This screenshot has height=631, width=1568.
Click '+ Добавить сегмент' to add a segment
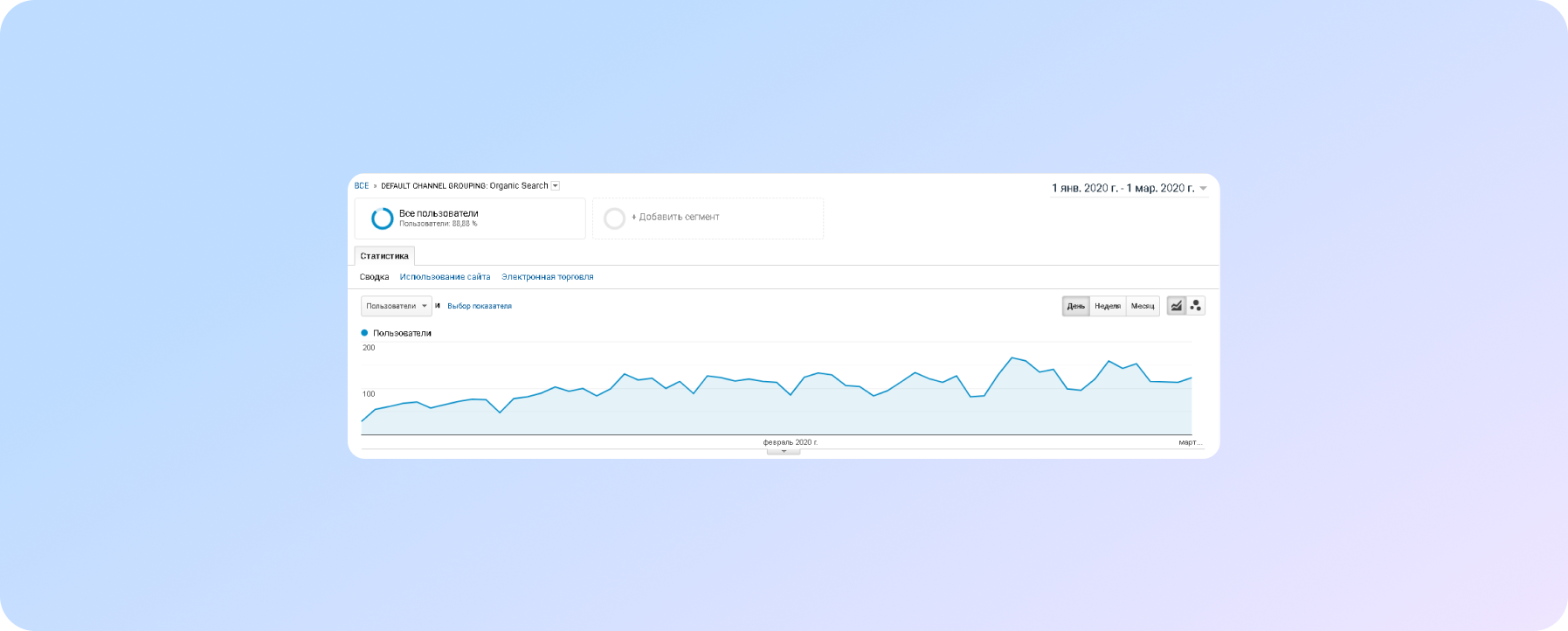675,217
